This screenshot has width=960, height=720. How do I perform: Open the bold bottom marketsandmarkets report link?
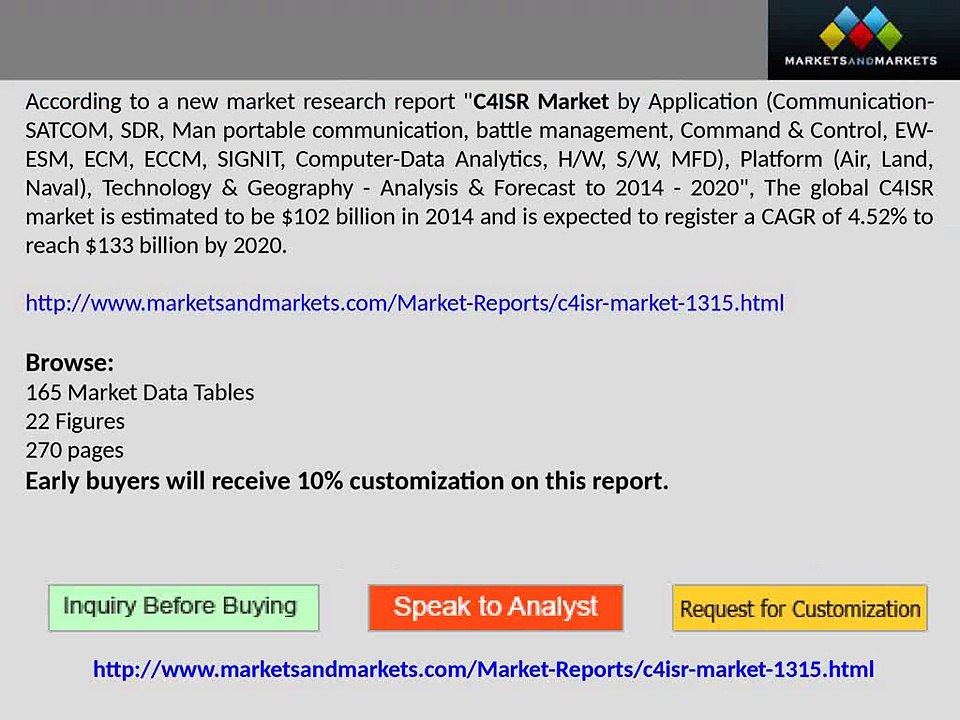click(x=484, y=669)
